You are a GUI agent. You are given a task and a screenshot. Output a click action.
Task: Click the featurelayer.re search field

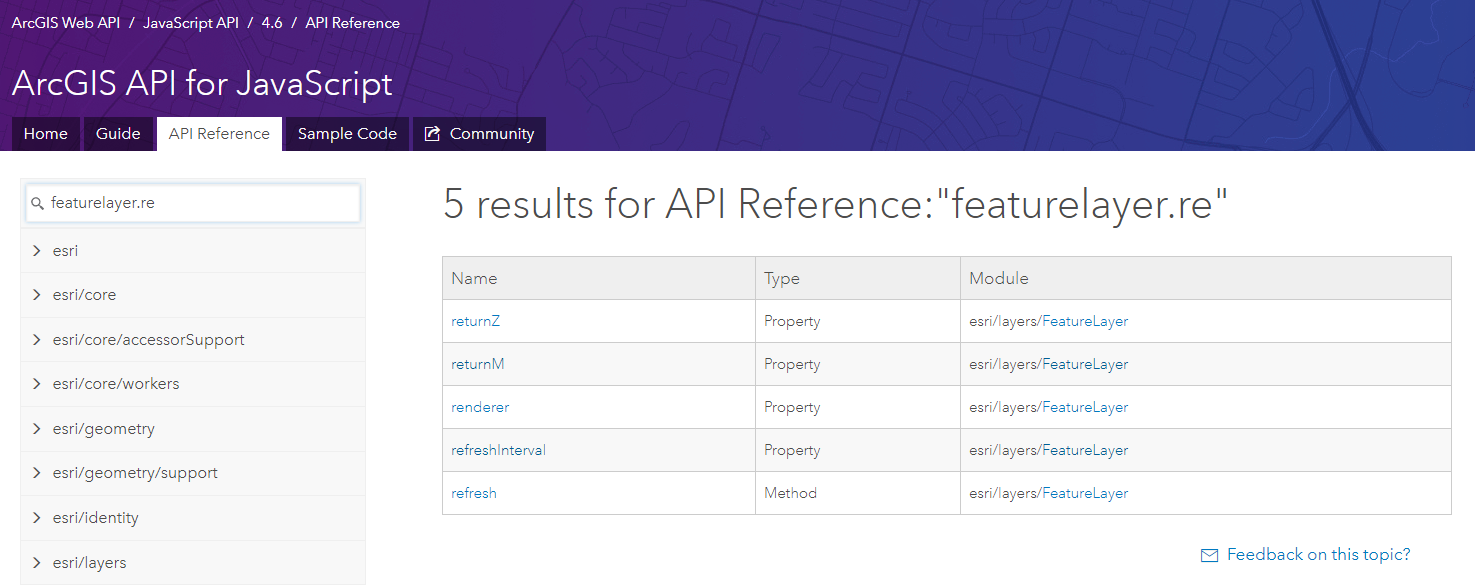[x=200, y=203]
